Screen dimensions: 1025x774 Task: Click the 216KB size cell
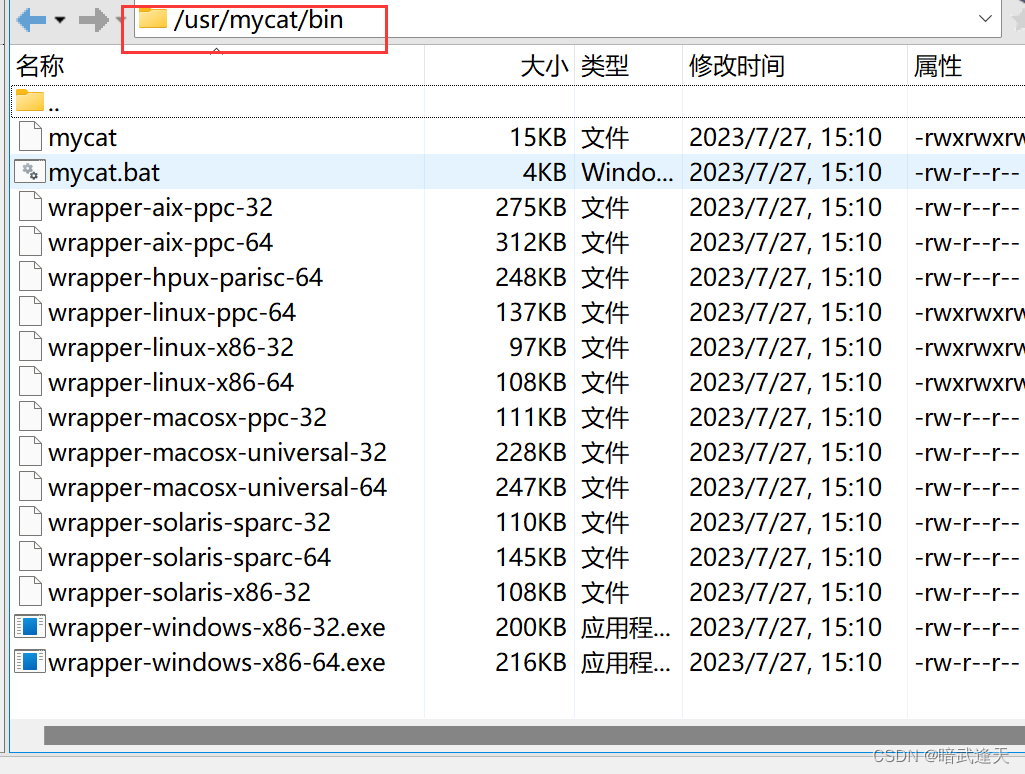coord(531,663)
